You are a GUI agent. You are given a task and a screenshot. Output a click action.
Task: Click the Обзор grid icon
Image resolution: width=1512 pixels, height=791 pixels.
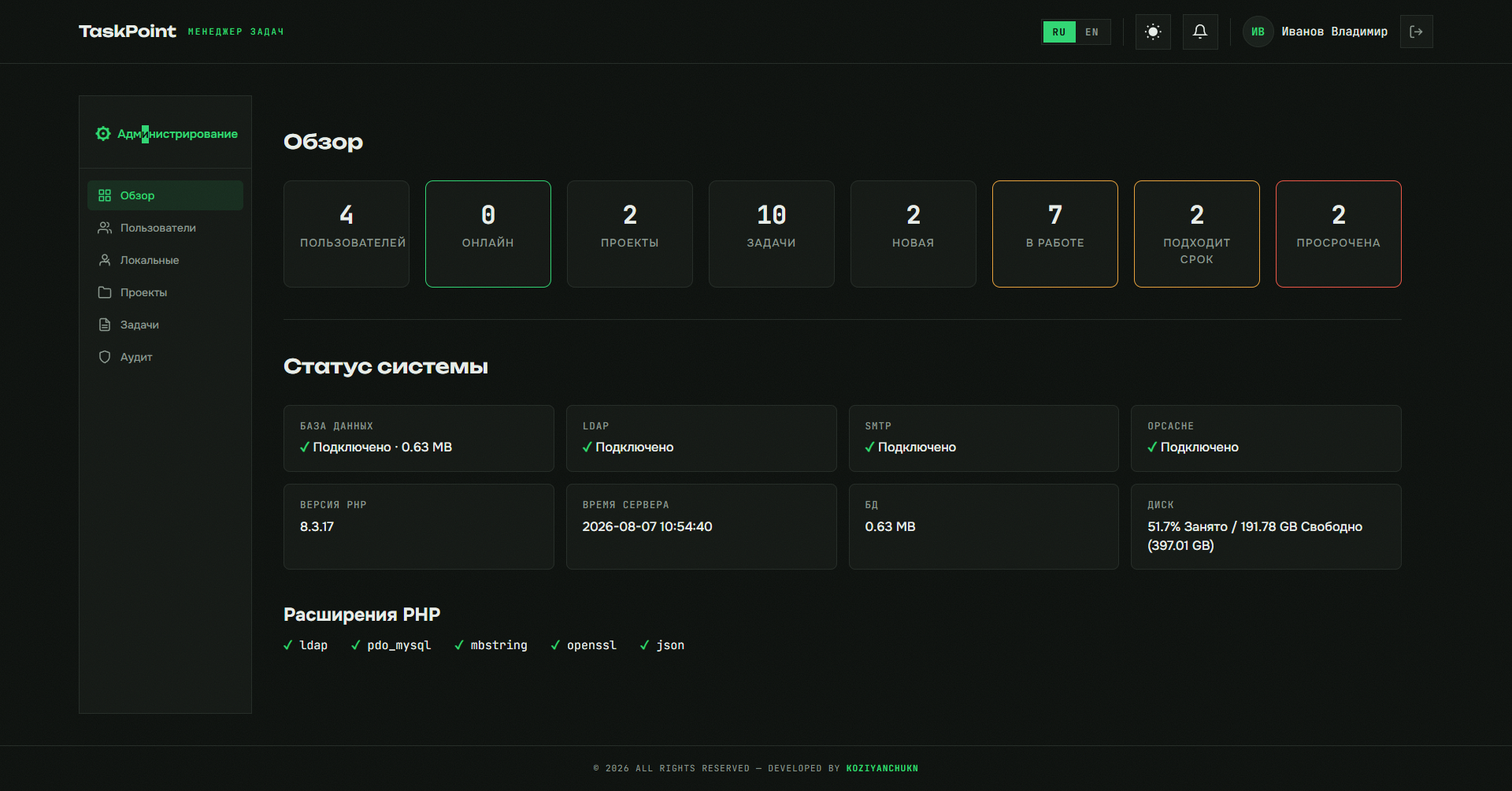coord(105,195)
